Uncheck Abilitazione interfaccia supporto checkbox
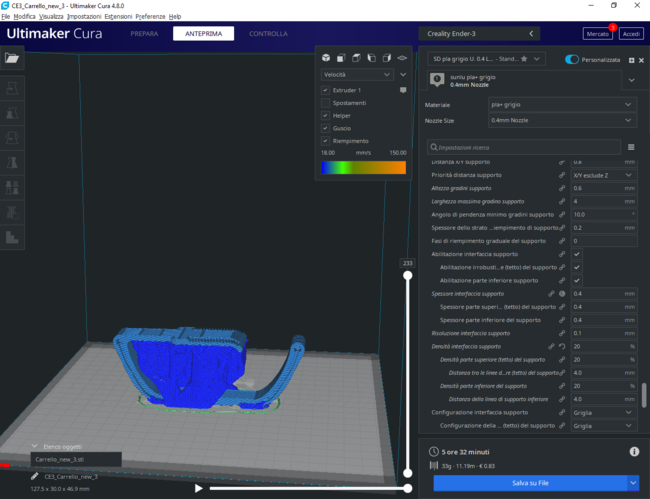Screen dimensions: 650x499 point(577,254)
